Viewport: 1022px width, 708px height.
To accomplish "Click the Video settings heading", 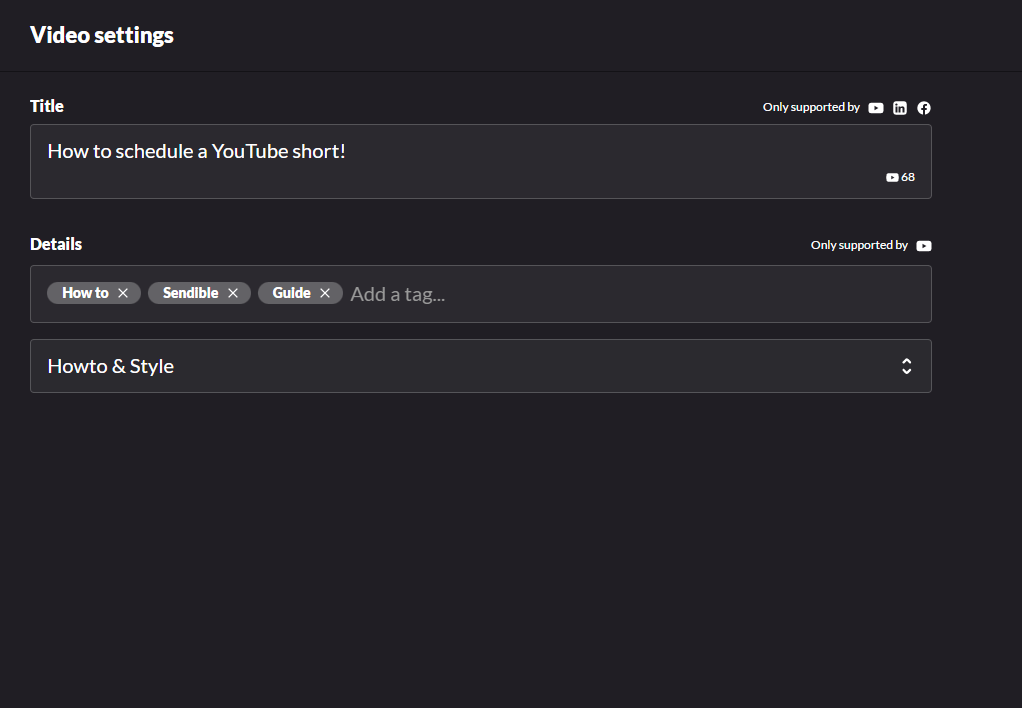I will 102,35.
